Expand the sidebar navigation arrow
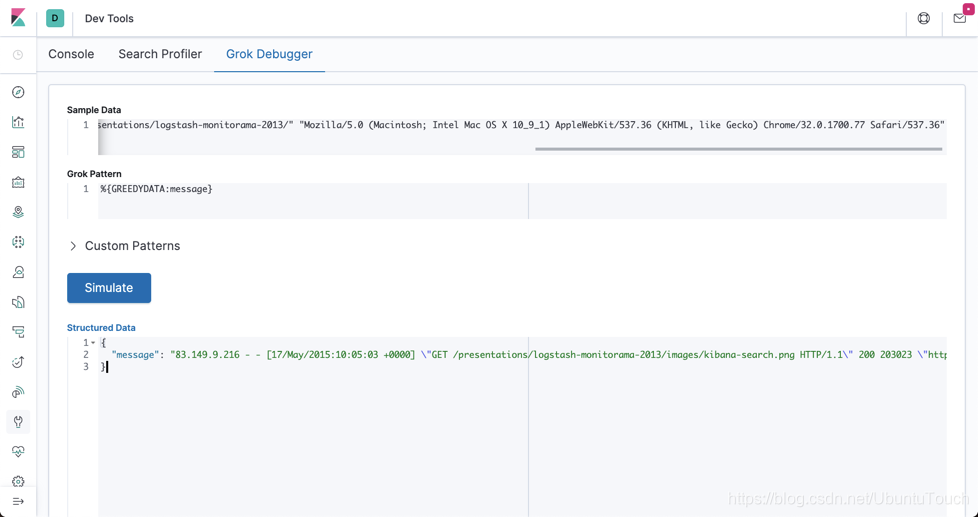978x517 pixels. pos(18,501)
